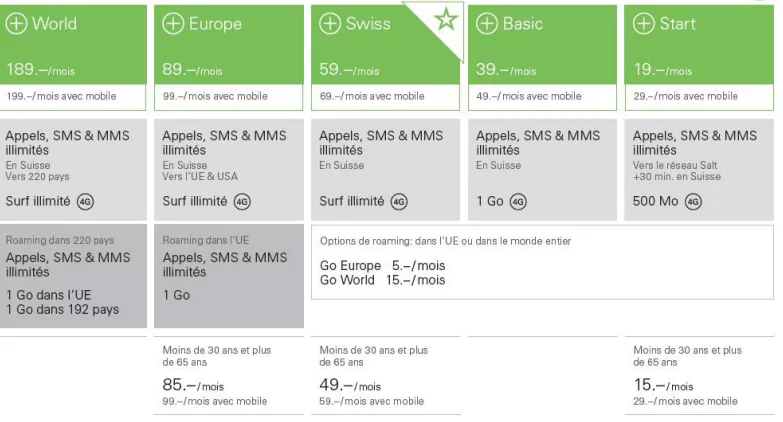Pick the Go World 15.–/mois roaming option
This screenshot has height=422, width=783.
[x=382, y=280]
